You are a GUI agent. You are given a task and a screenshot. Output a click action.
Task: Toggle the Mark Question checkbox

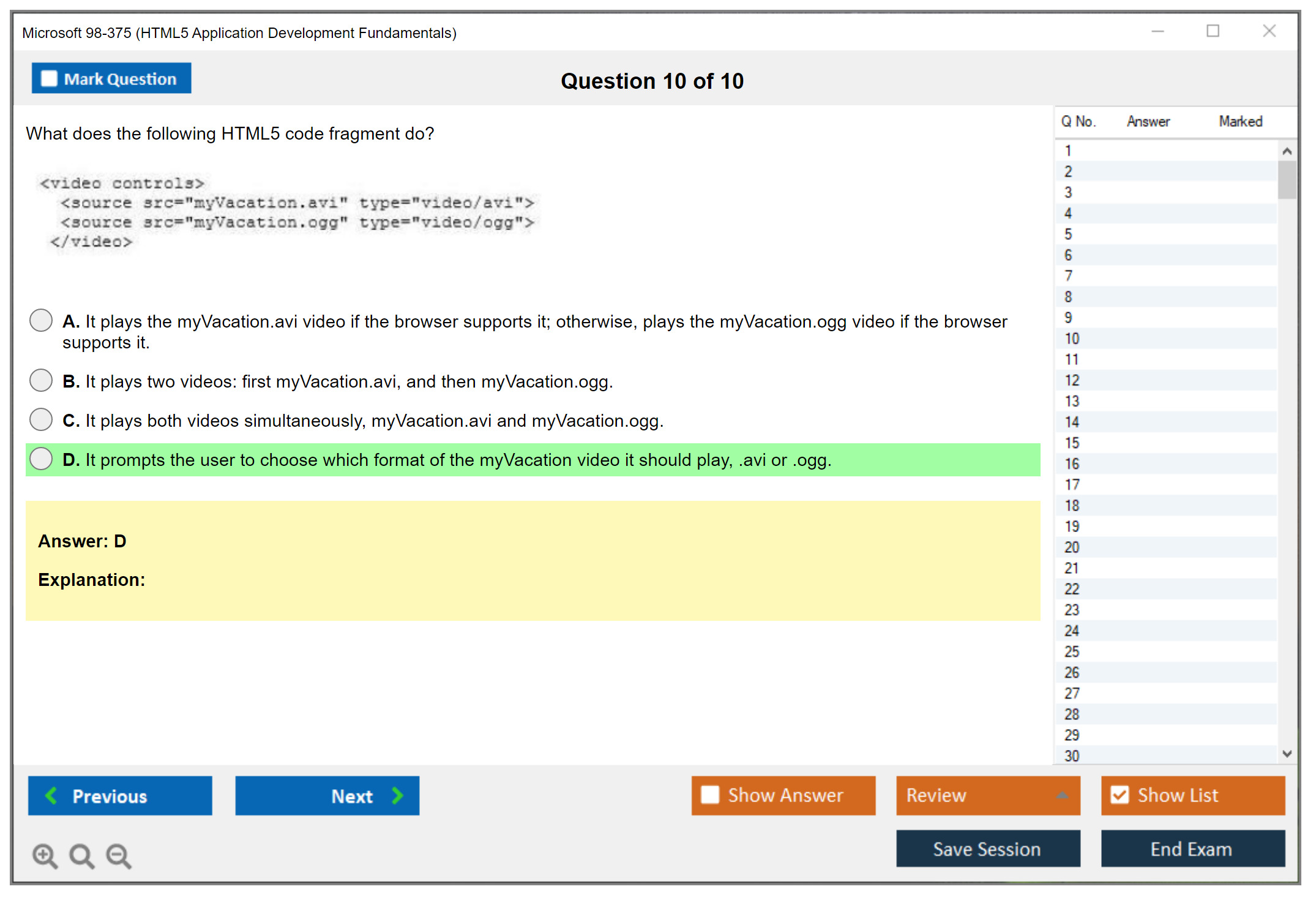[x=49, y=78]
